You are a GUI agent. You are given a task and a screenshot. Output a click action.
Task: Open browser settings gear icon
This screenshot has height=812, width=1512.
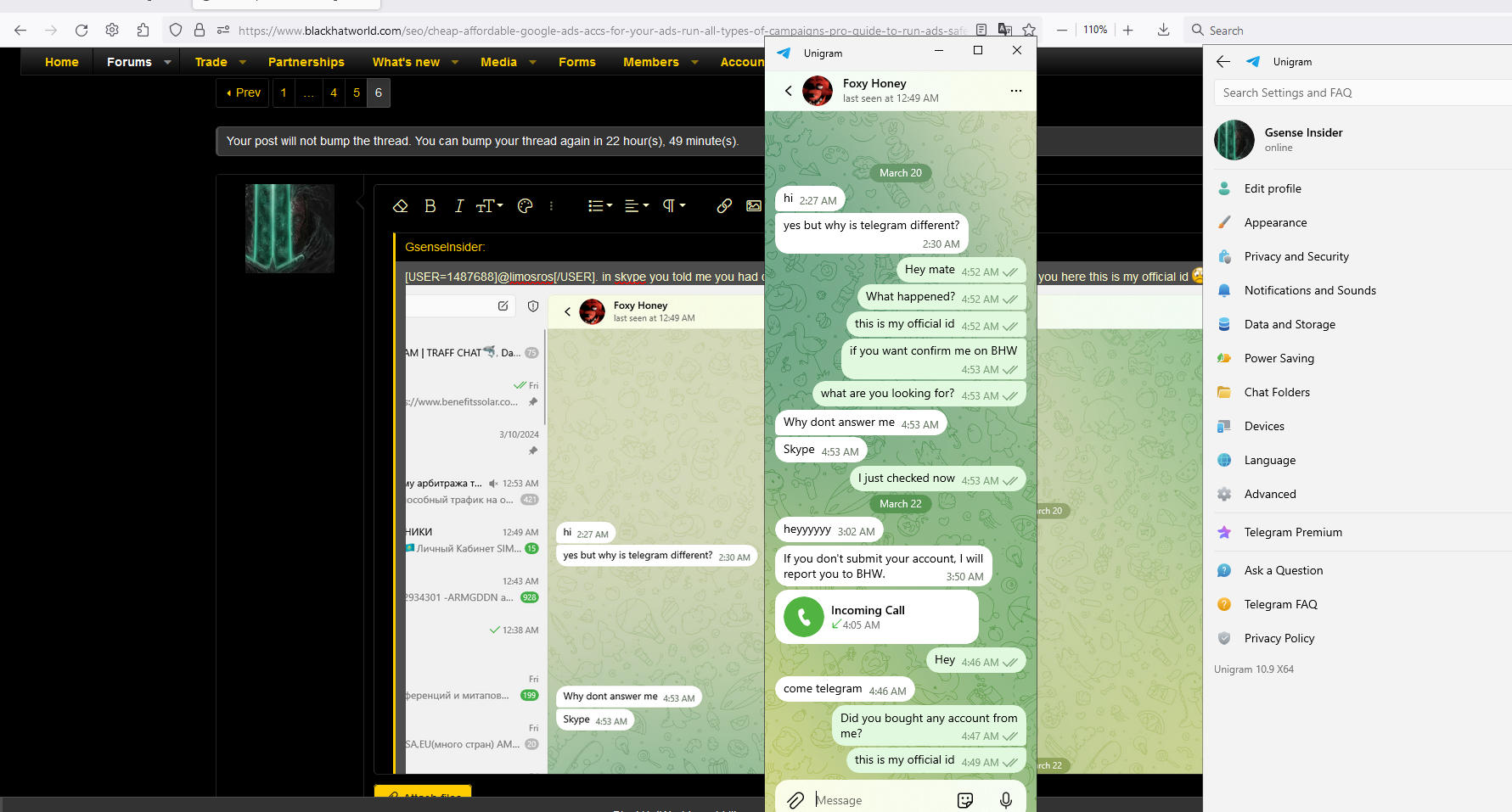pyautogui.click(x=112, y=31)
